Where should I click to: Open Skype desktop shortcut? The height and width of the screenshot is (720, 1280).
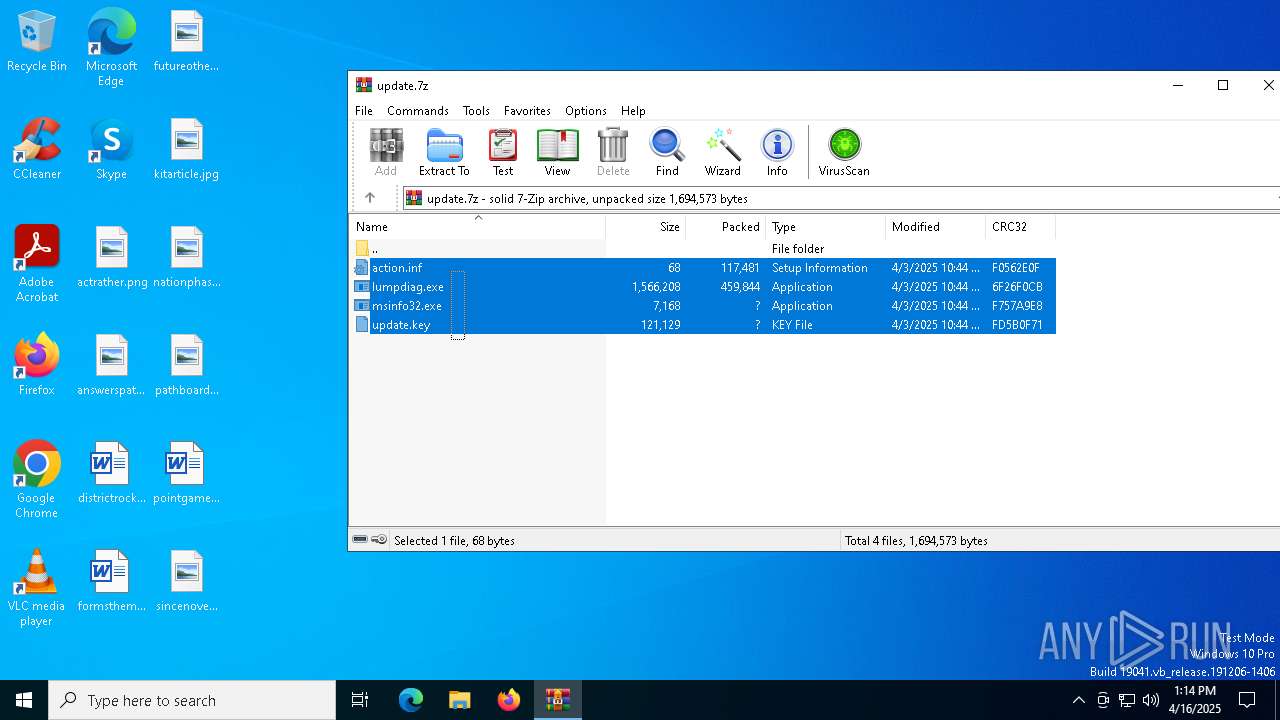111,149
